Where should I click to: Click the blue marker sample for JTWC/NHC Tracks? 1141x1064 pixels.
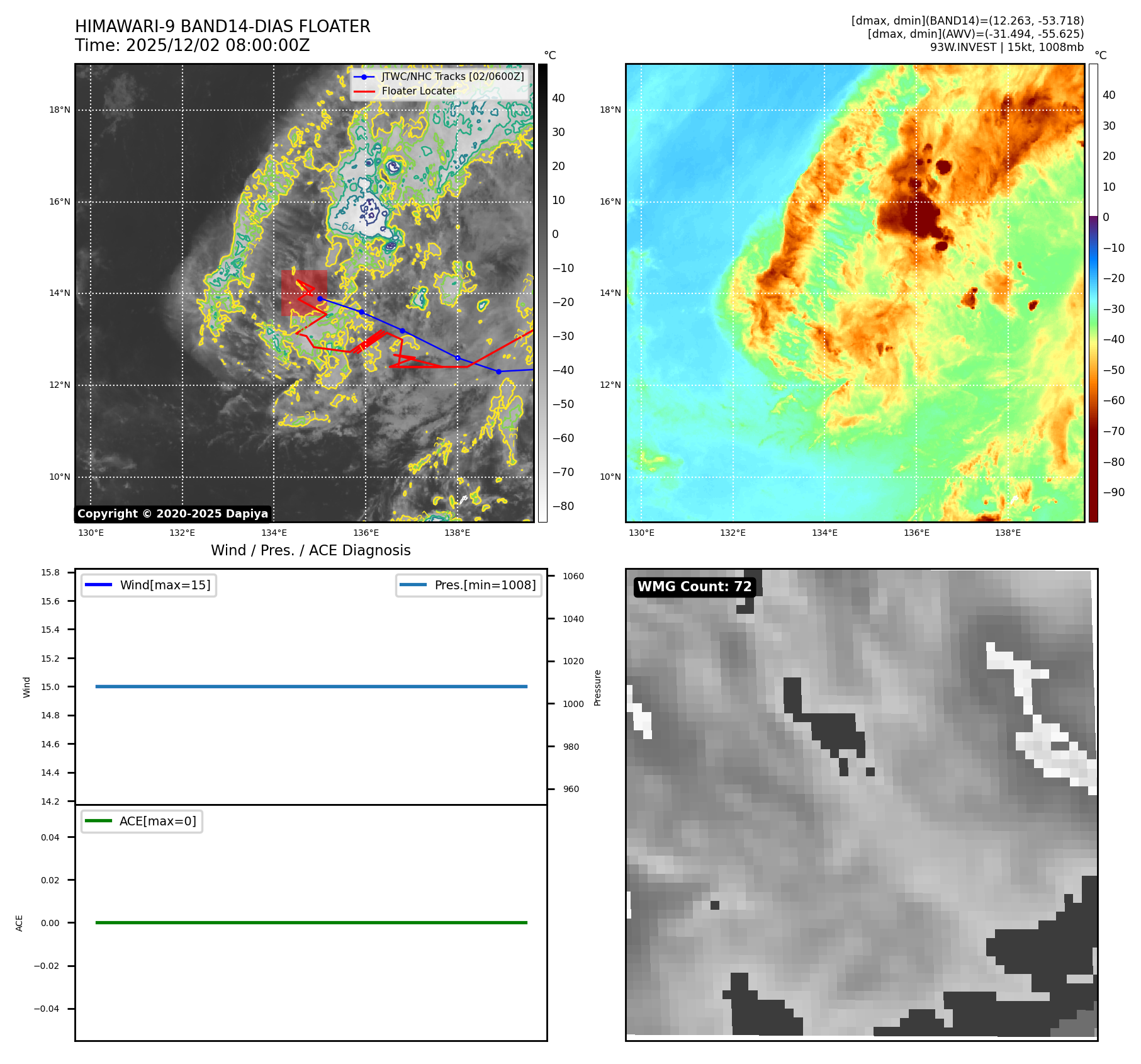click(364, 77)
